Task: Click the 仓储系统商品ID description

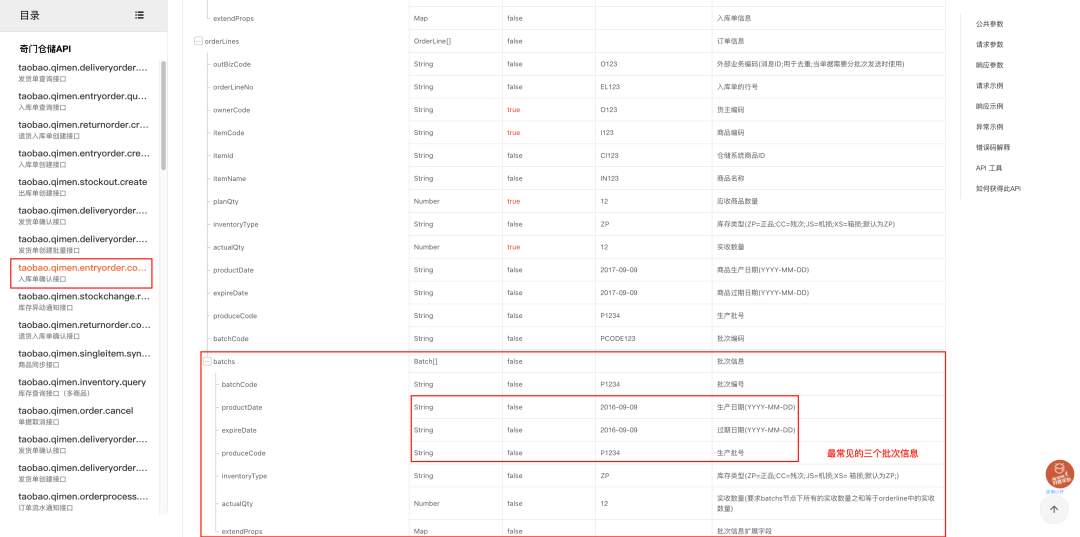Action: pos(740,156)
